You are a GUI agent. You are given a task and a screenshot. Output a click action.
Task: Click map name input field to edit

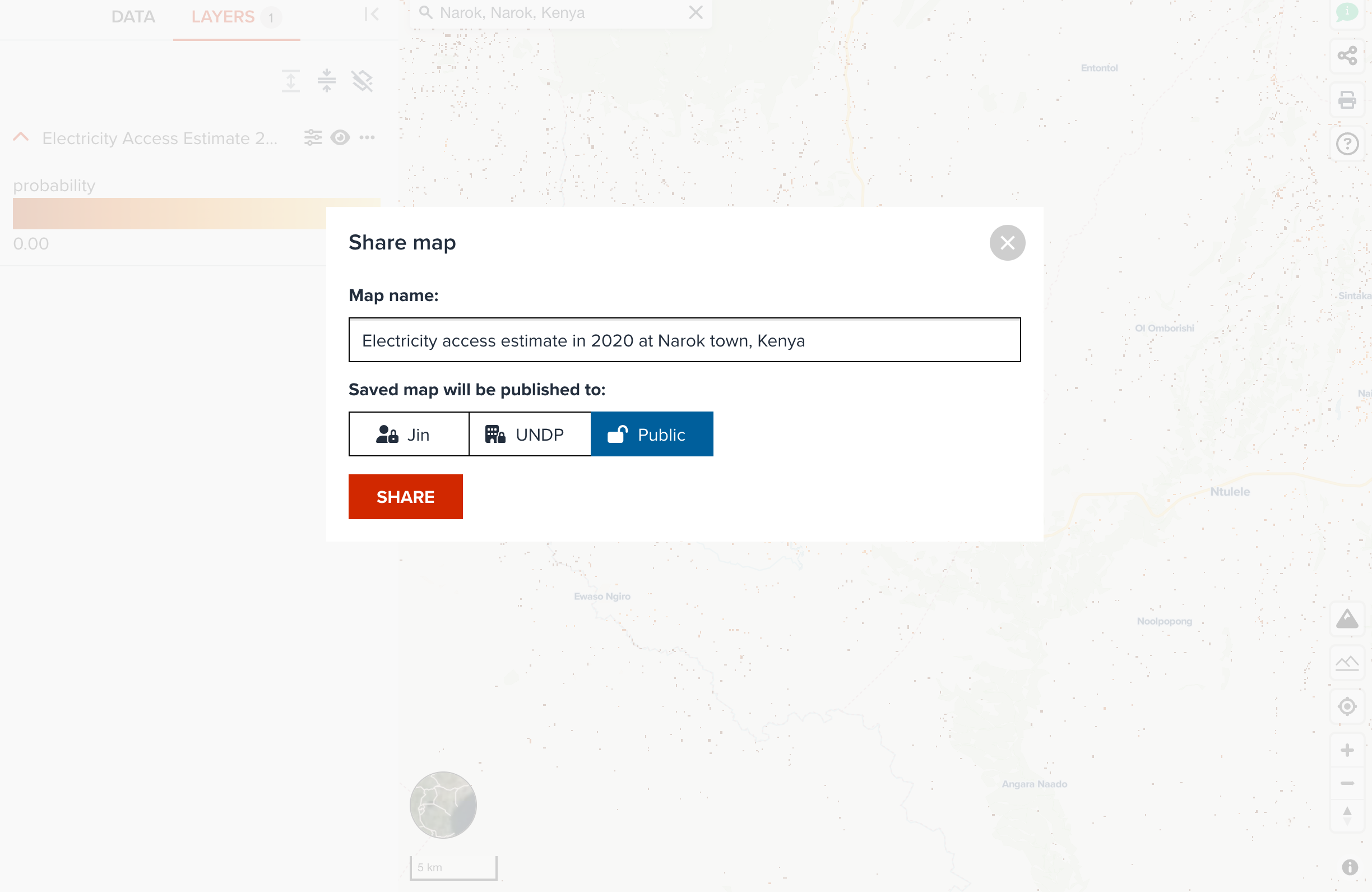point(684,340)
